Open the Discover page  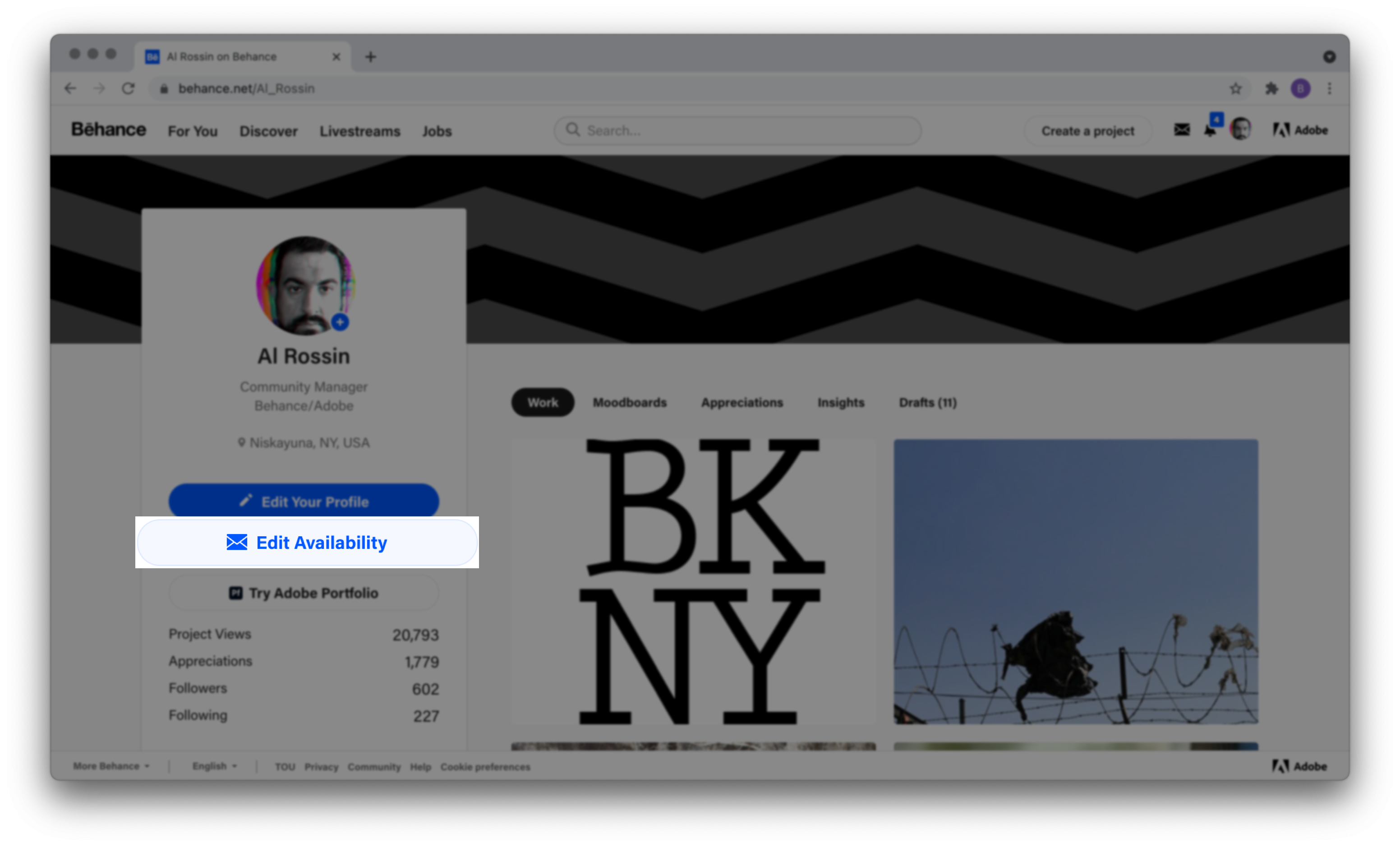(x=268, y=131)
